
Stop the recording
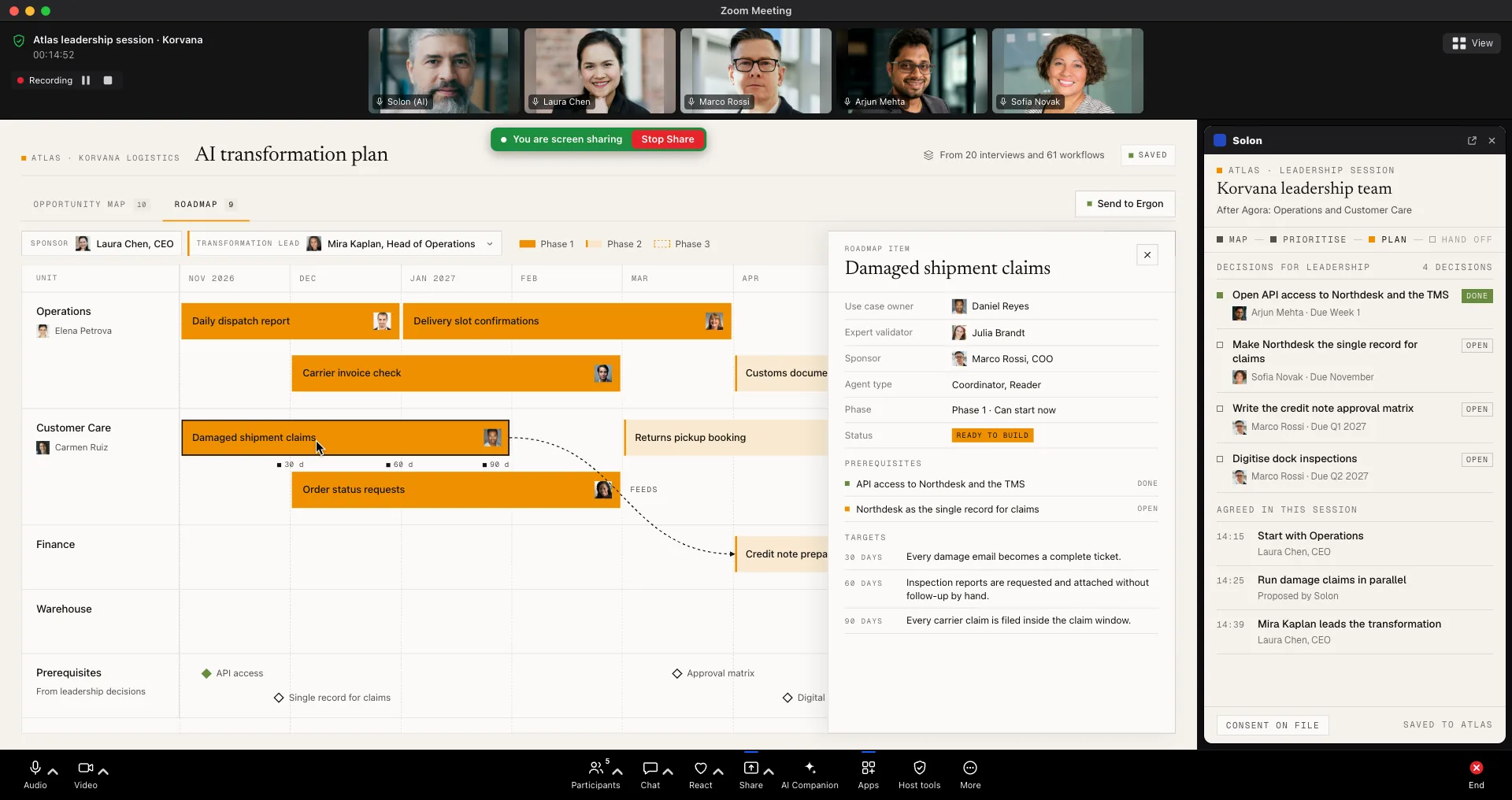(x=108, y=80)
